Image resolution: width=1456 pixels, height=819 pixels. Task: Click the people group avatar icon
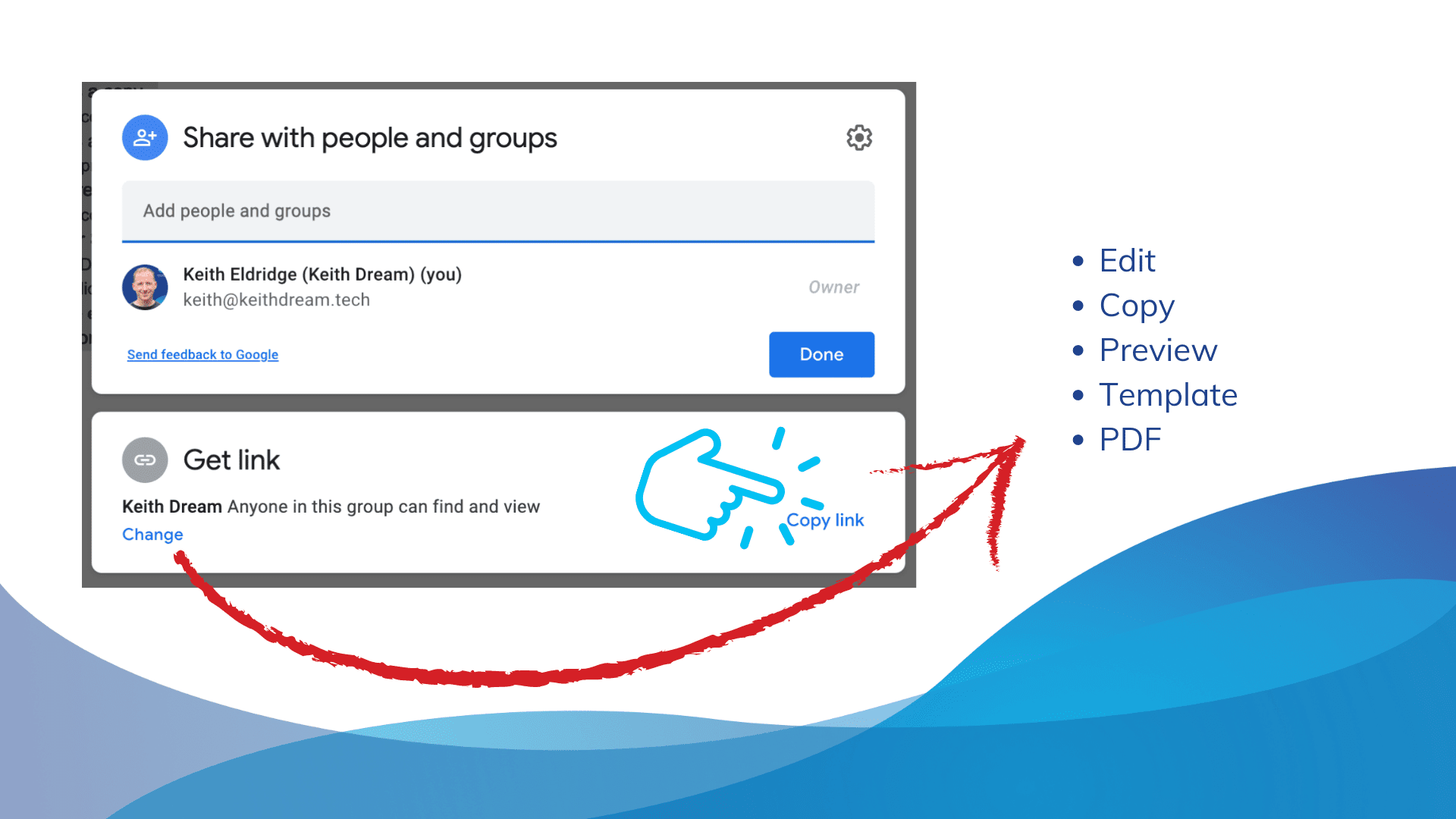coord(145,137)
